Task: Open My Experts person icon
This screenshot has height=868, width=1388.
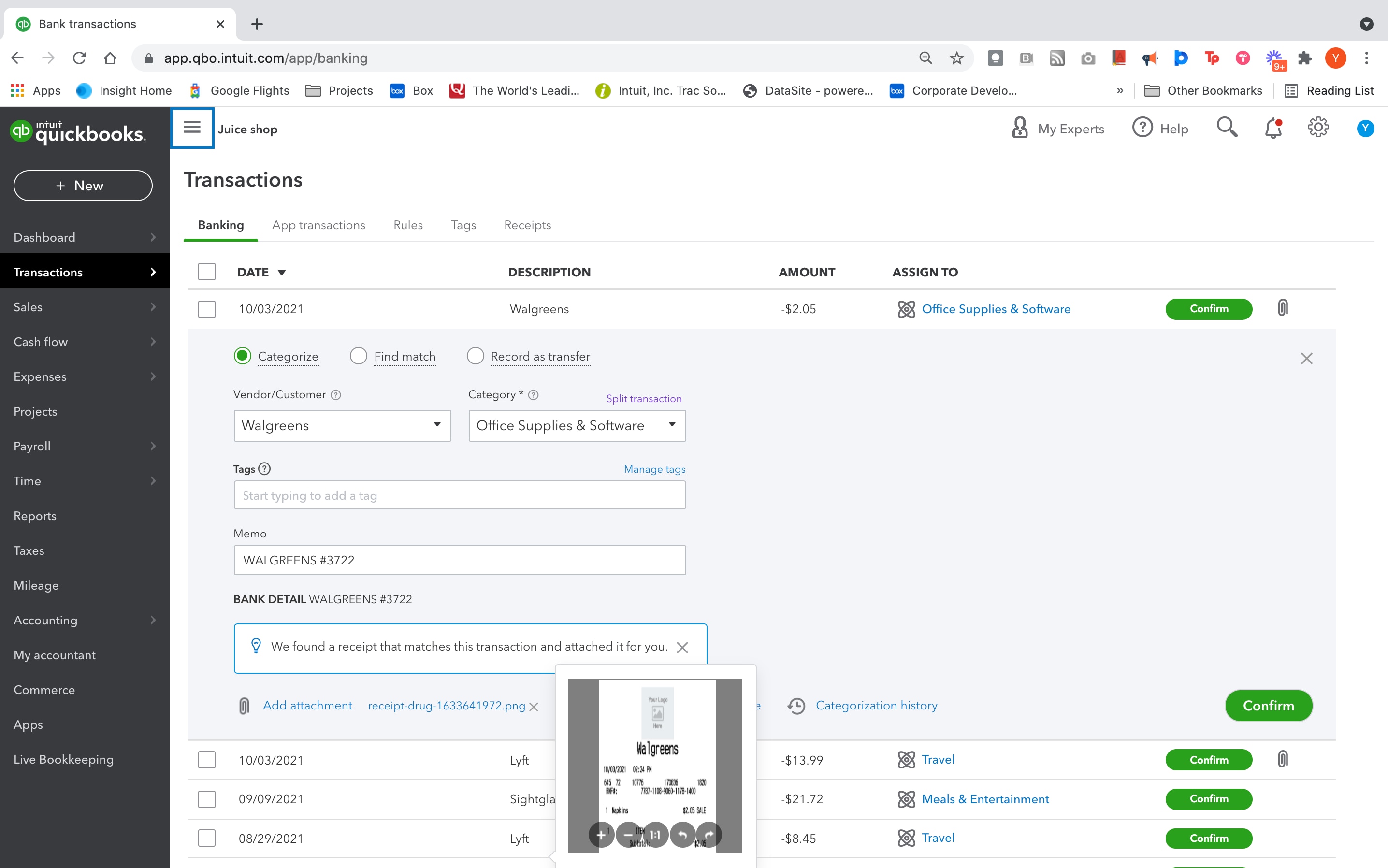Action: (x=1019, y=128)
